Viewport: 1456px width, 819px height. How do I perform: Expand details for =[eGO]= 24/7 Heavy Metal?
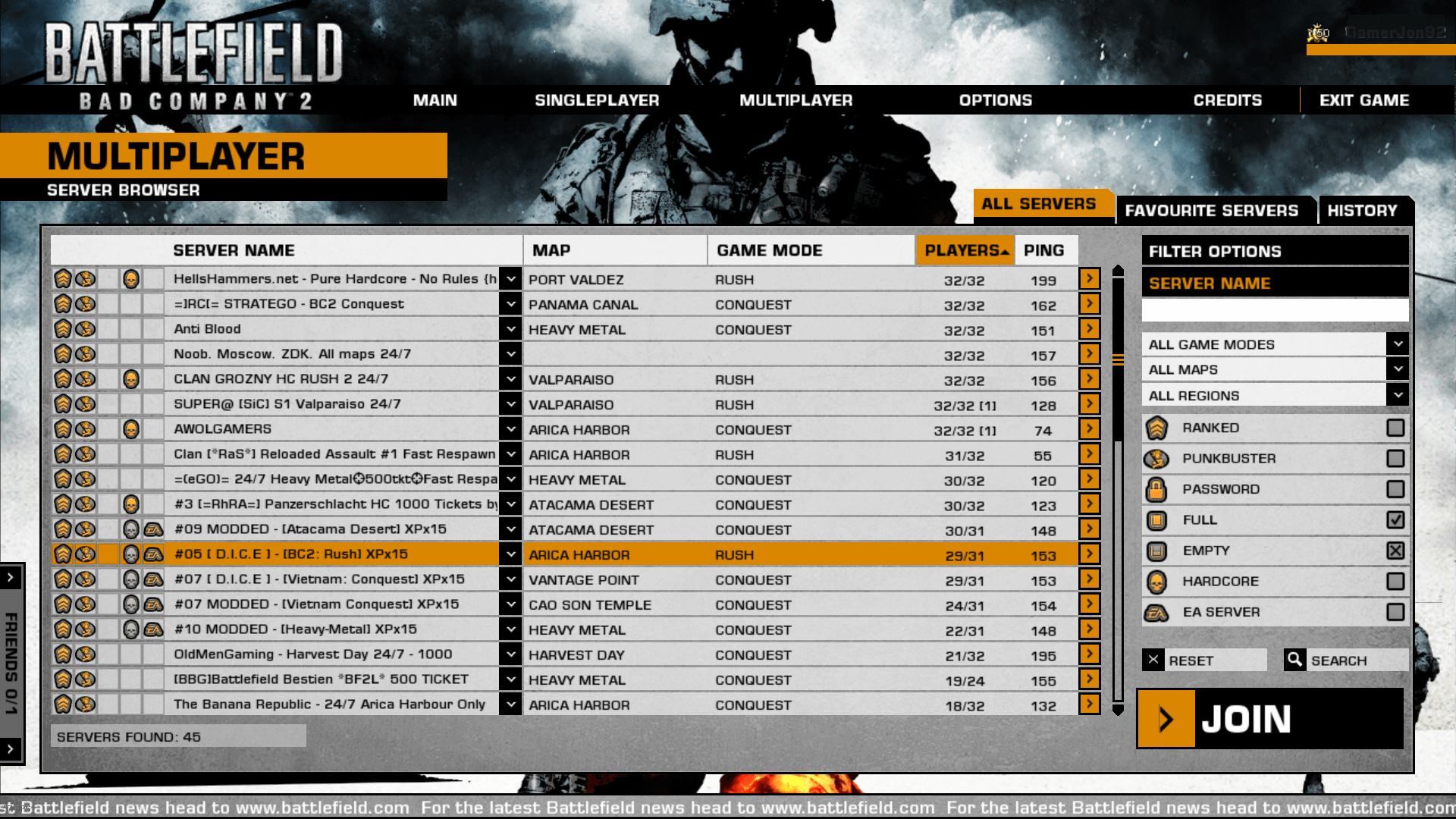511,479
